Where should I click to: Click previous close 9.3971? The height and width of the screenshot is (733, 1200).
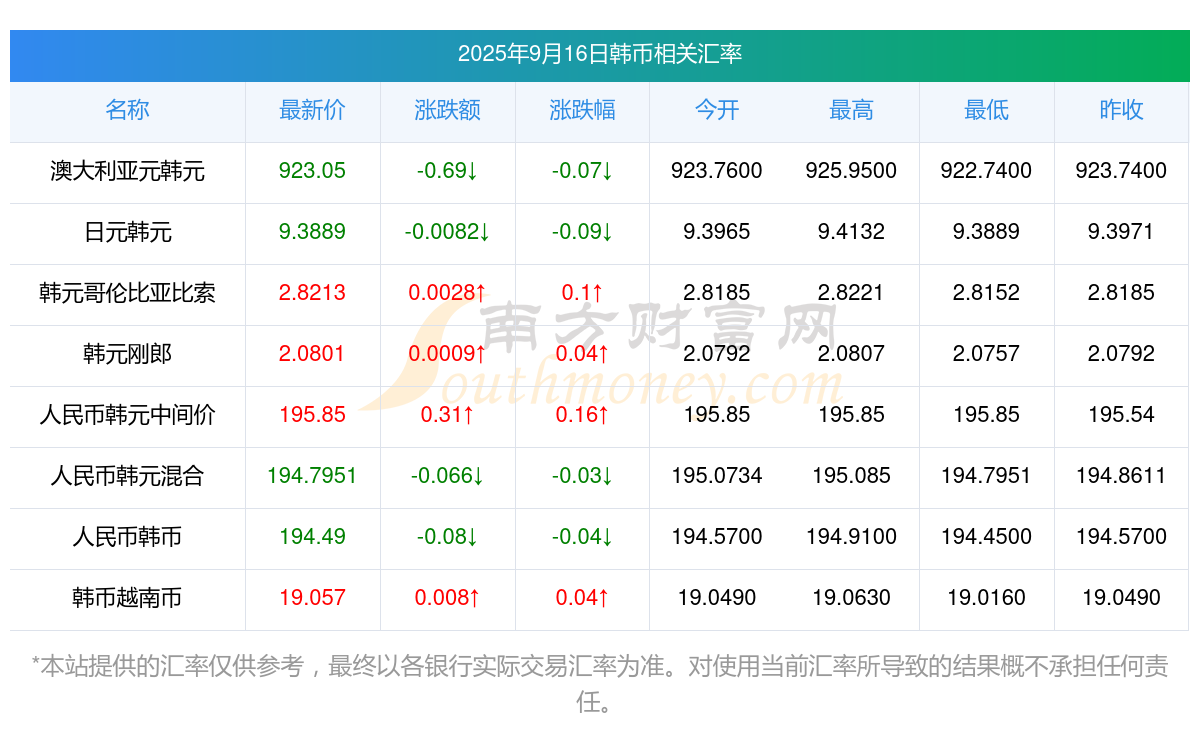pyautogui.click(x=1121, y=232)
